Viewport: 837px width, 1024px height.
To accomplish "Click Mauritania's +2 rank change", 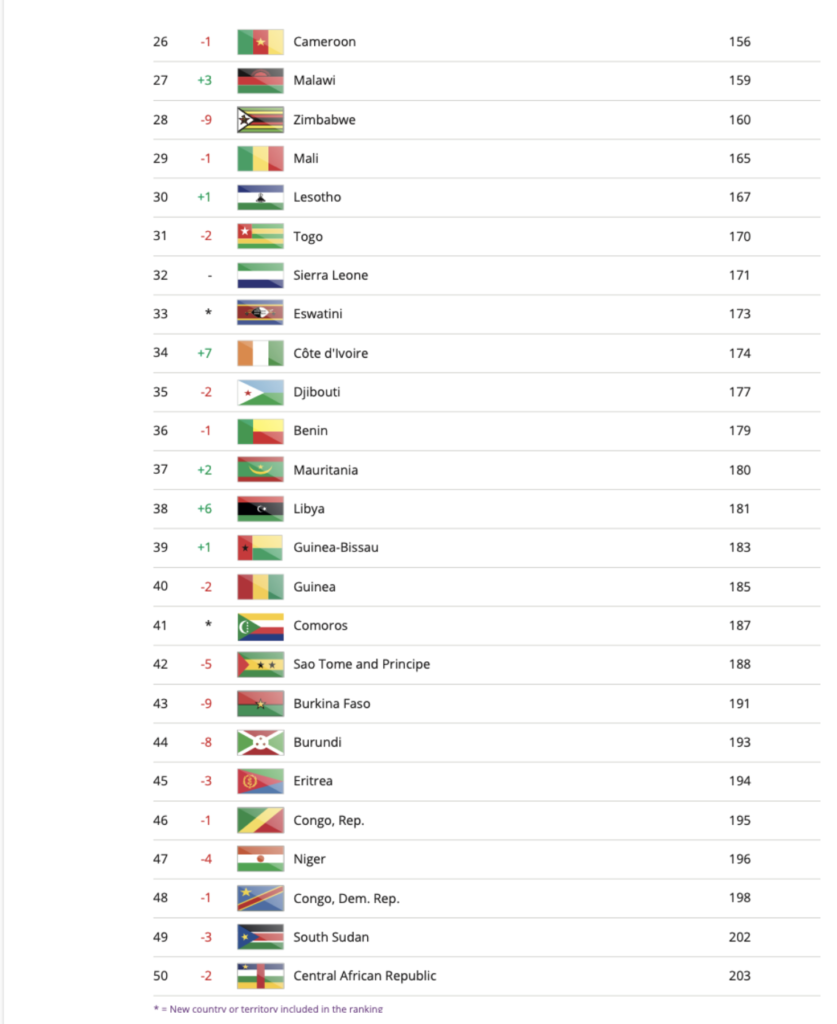I will click(x=204, y=470).
